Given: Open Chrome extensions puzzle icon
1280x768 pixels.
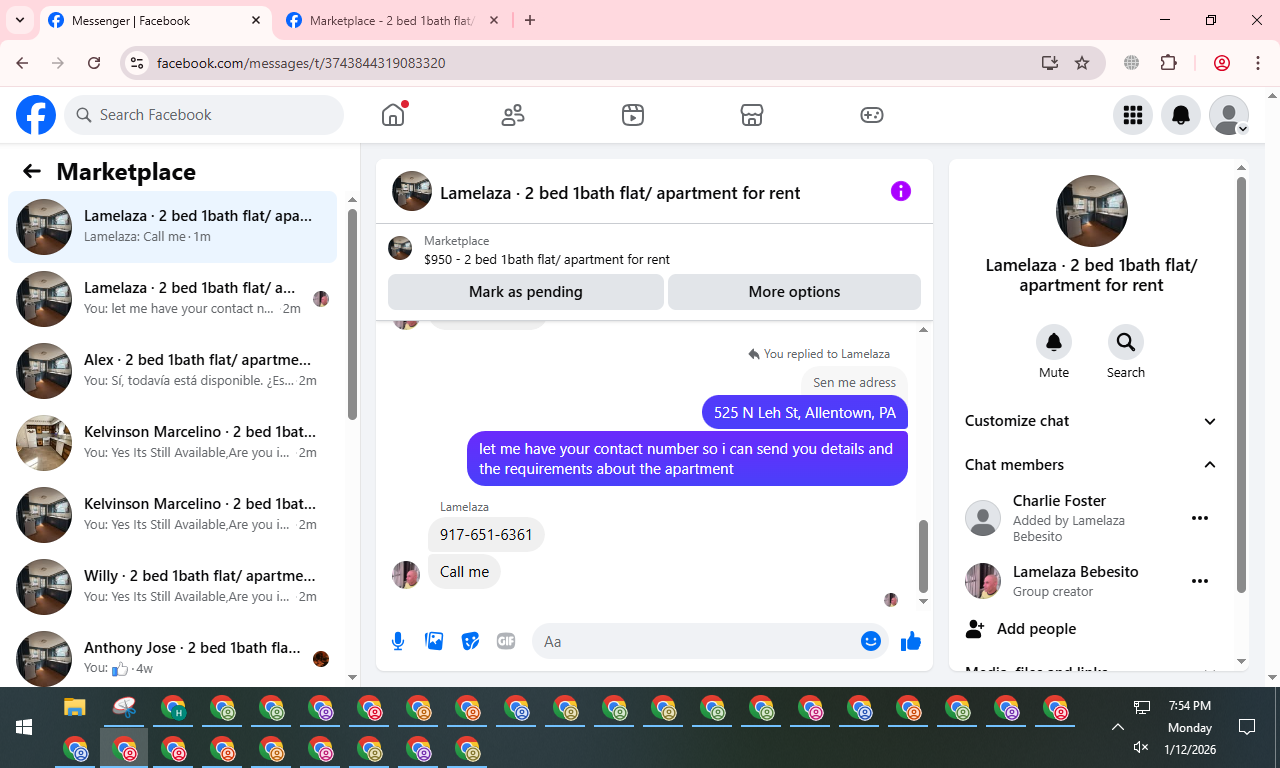Looking at the screenshot, I should click(x=1168, y=63).
